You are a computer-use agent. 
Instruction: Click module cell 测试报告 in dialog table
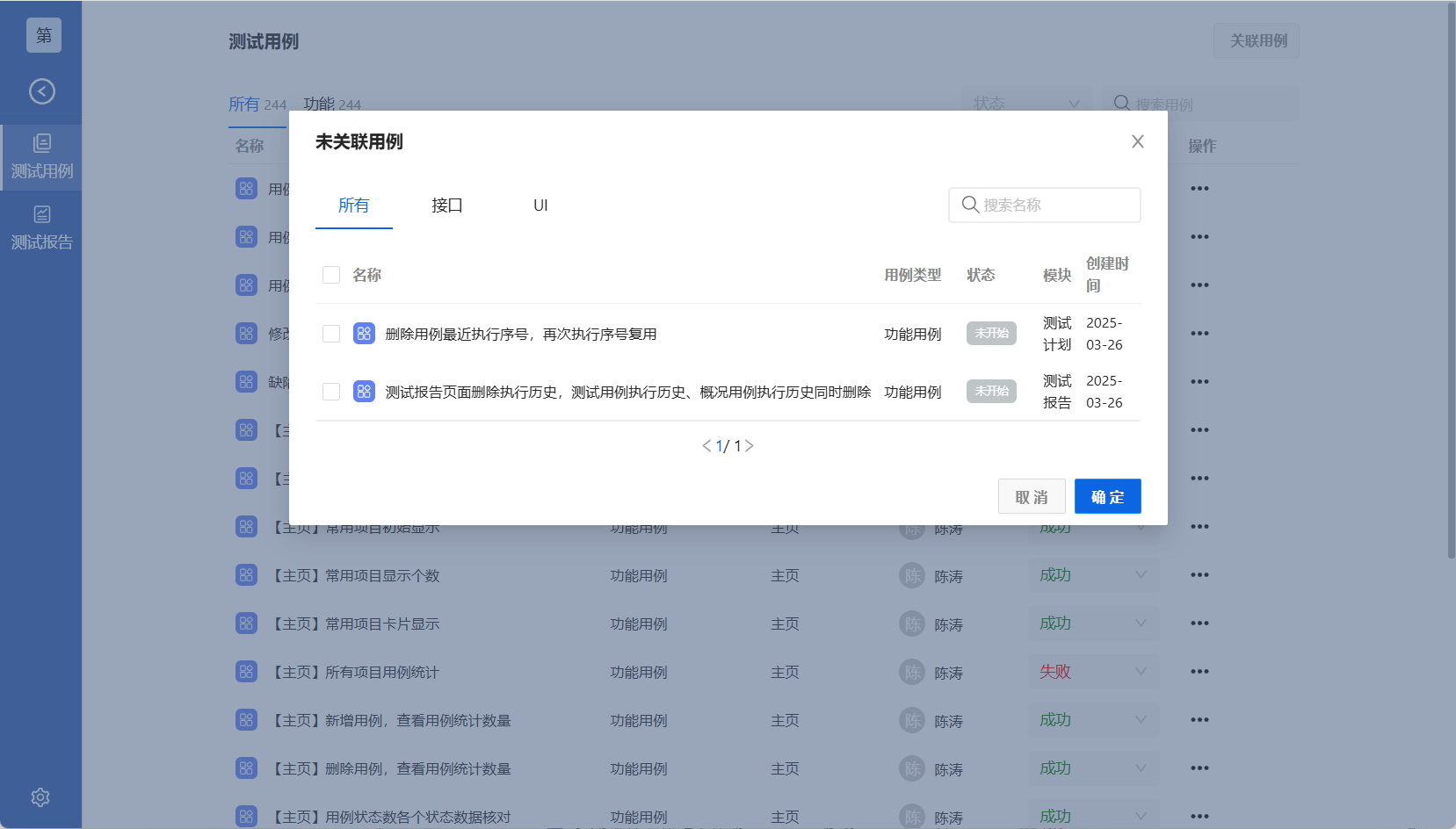1057,392
